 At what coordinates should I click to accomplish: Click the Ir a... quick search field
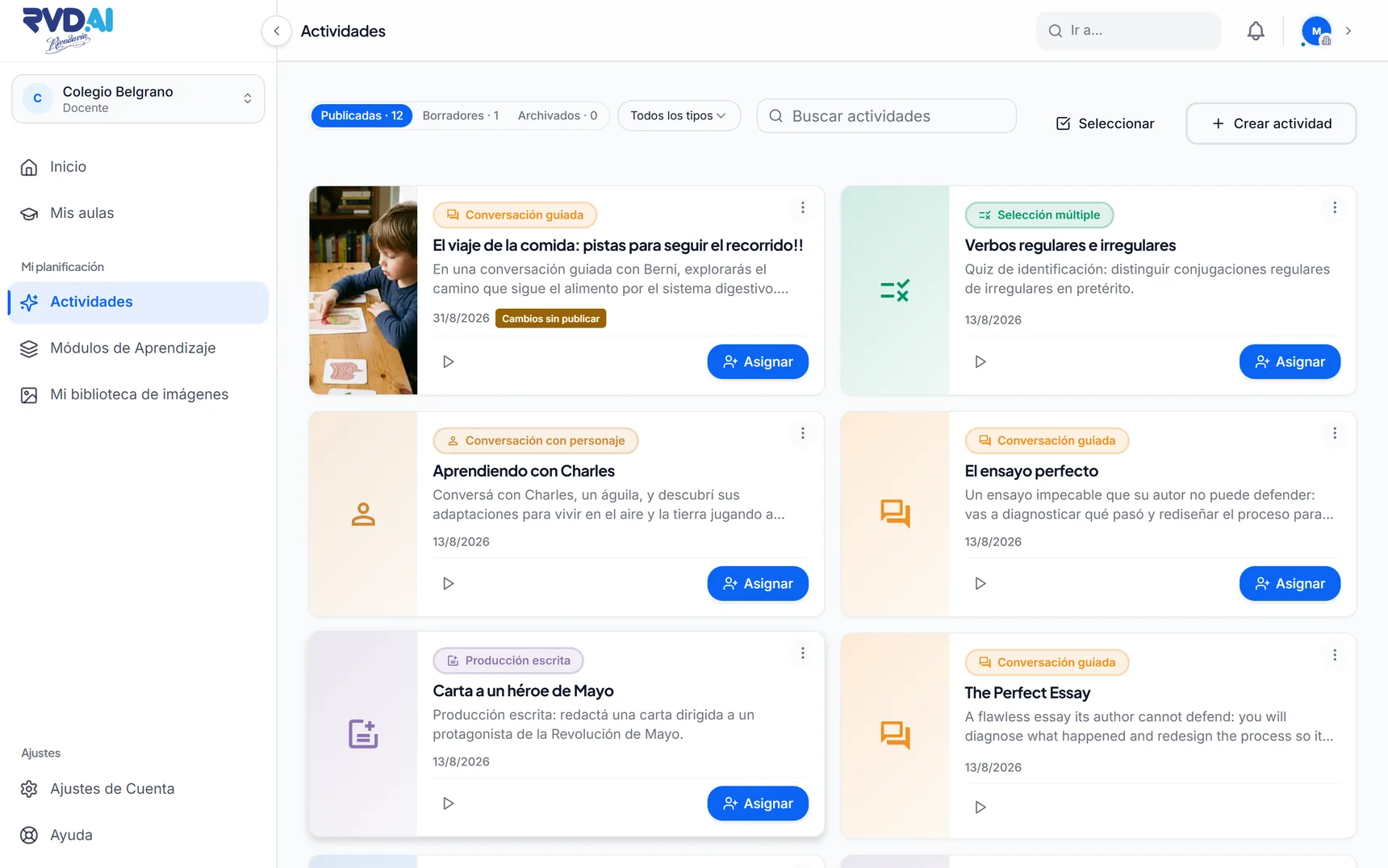(1128, 31)
